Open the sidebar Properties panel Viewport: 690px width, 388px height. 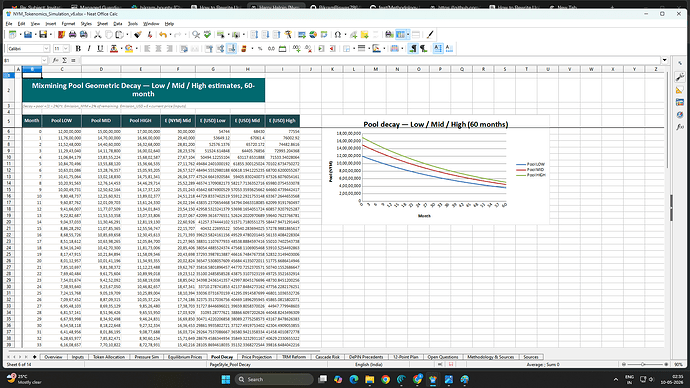(680, 77)
